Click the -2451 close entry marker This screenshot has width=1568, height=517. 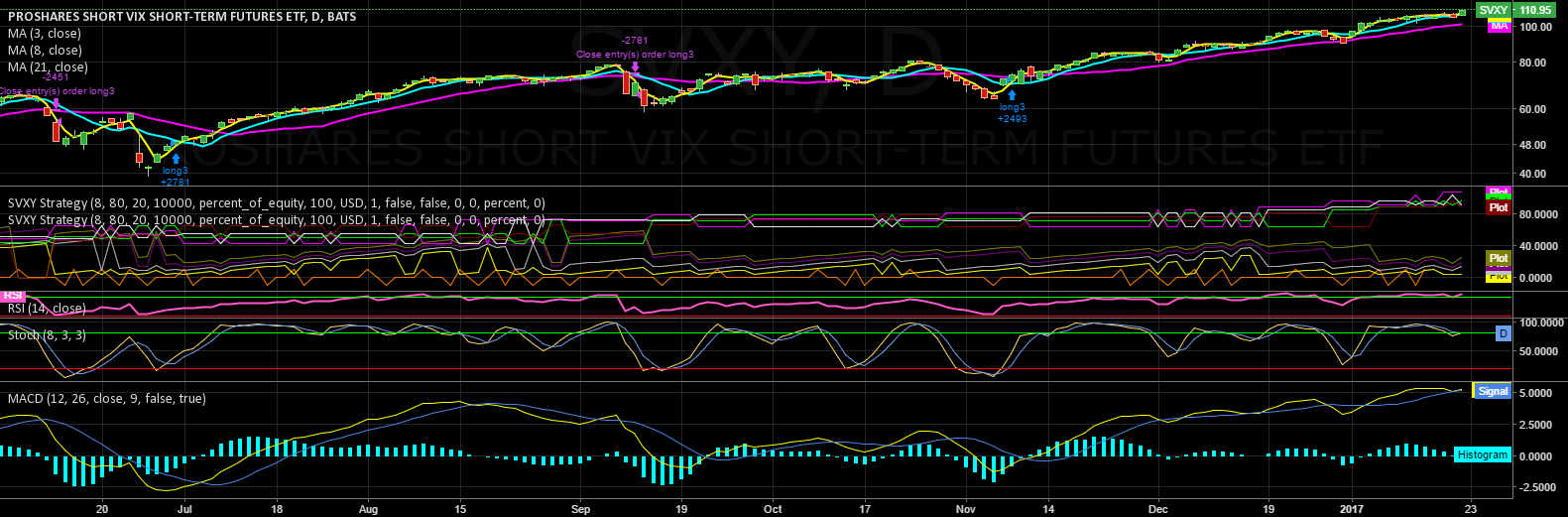click(x=56, y=77)
